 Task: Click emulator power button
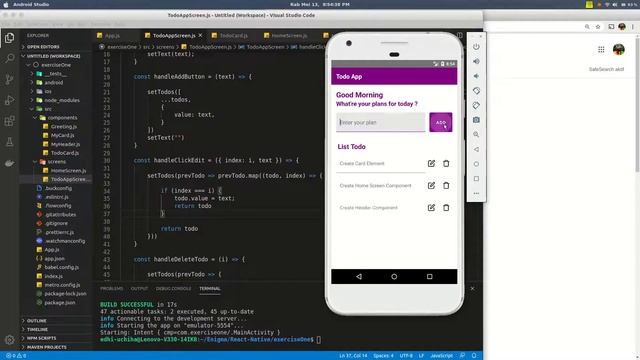(476, 47)
